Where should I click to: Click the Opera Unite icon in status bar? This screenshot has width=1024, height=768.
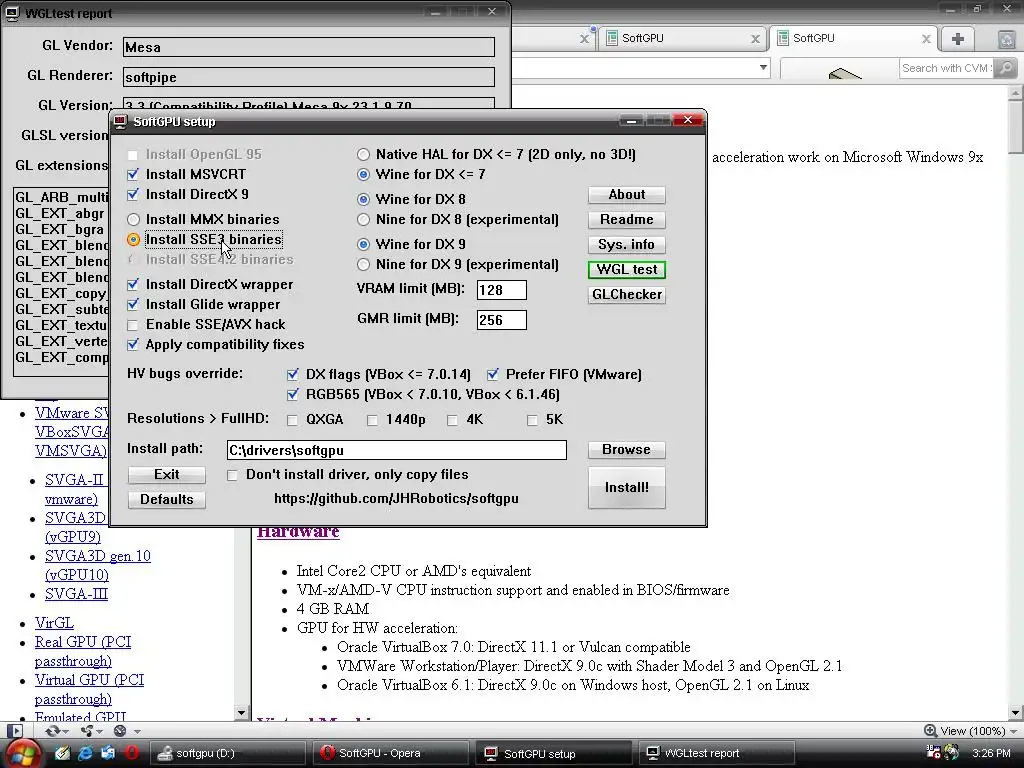point(87,731)
